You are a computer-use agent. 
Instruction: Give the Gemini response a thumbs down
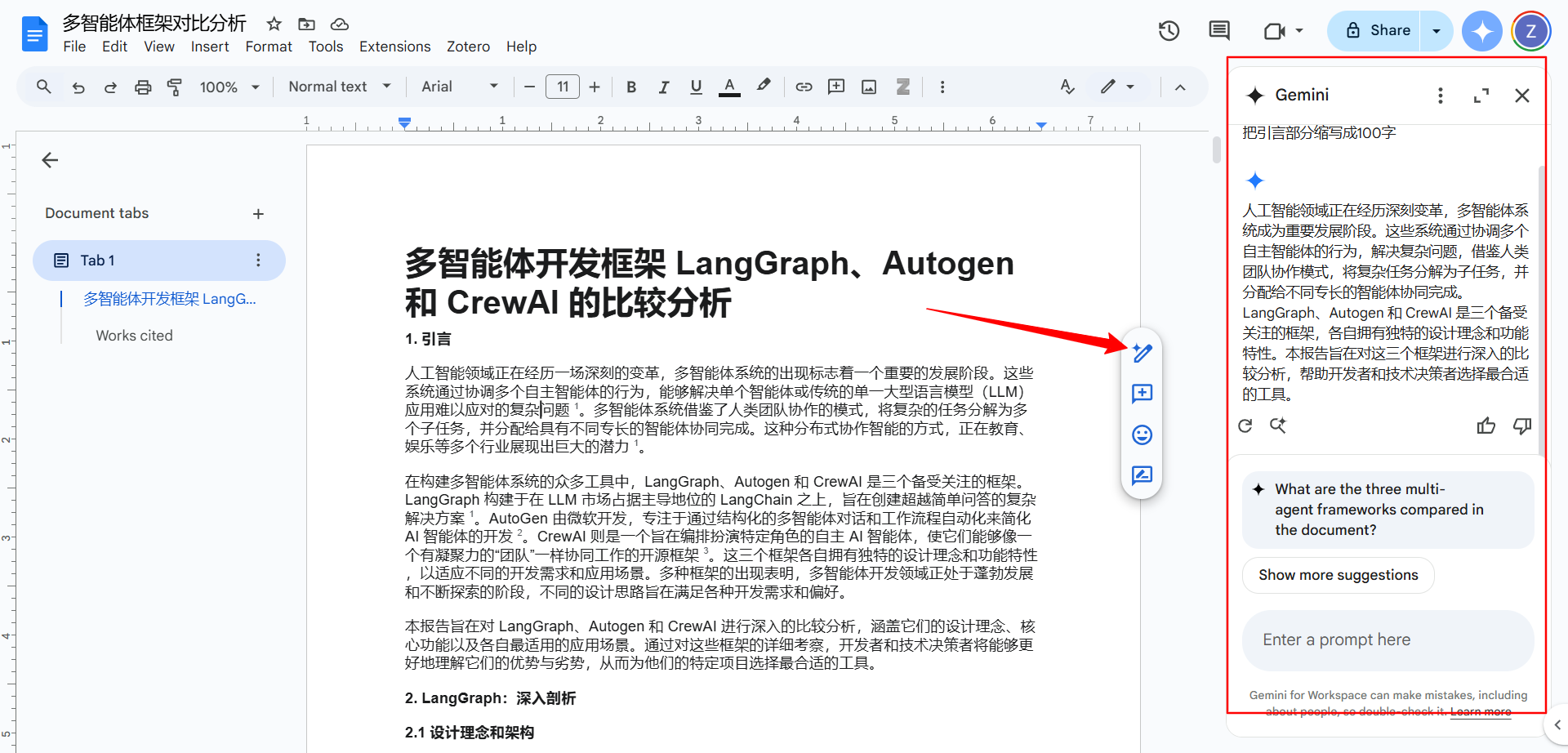tap(1522, 426)
